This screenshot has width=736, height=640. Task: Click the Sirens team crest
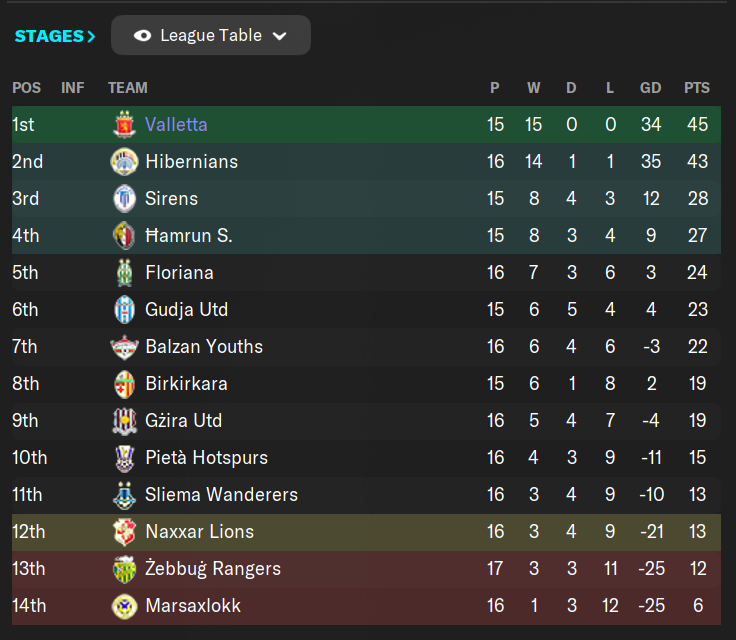click(124, 199)
